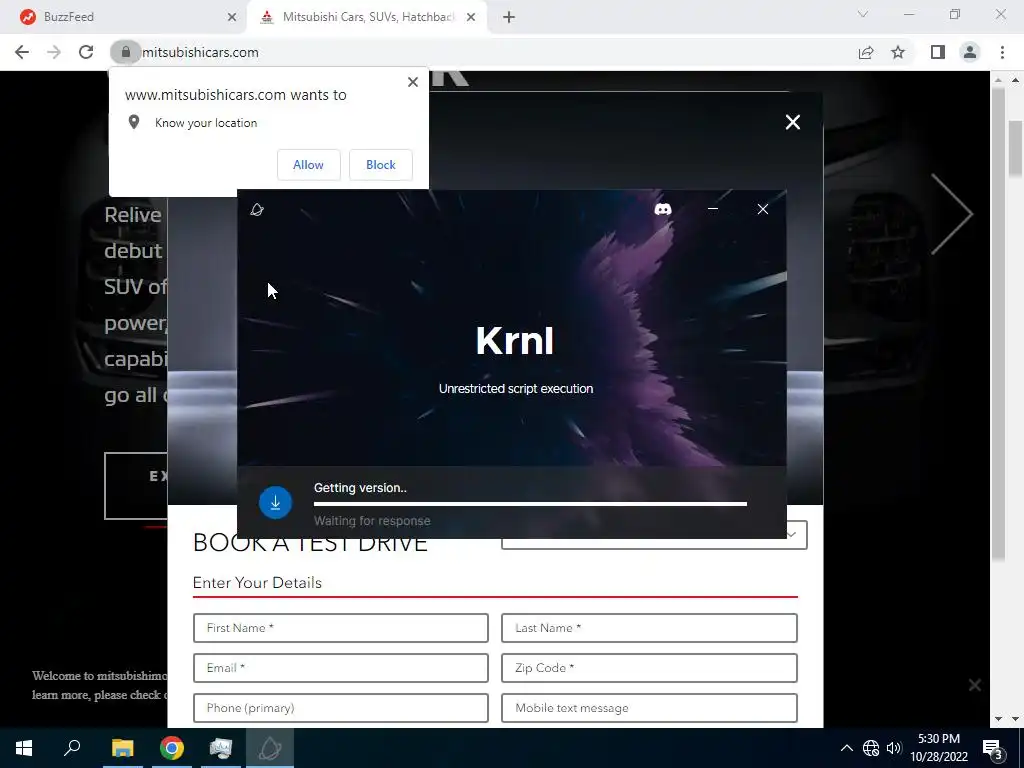Focus the First Name field
Screen dimensions: 1024x768
[341, 628]
